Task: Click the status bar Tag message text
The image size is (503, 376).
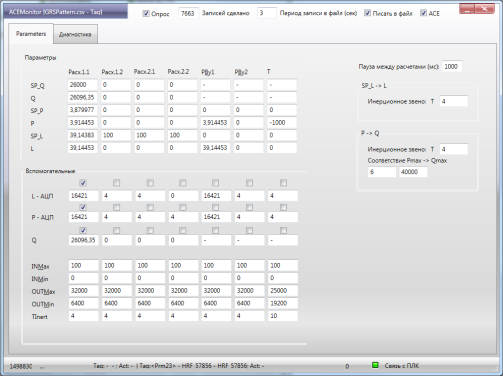Action: tap(179, 366)
